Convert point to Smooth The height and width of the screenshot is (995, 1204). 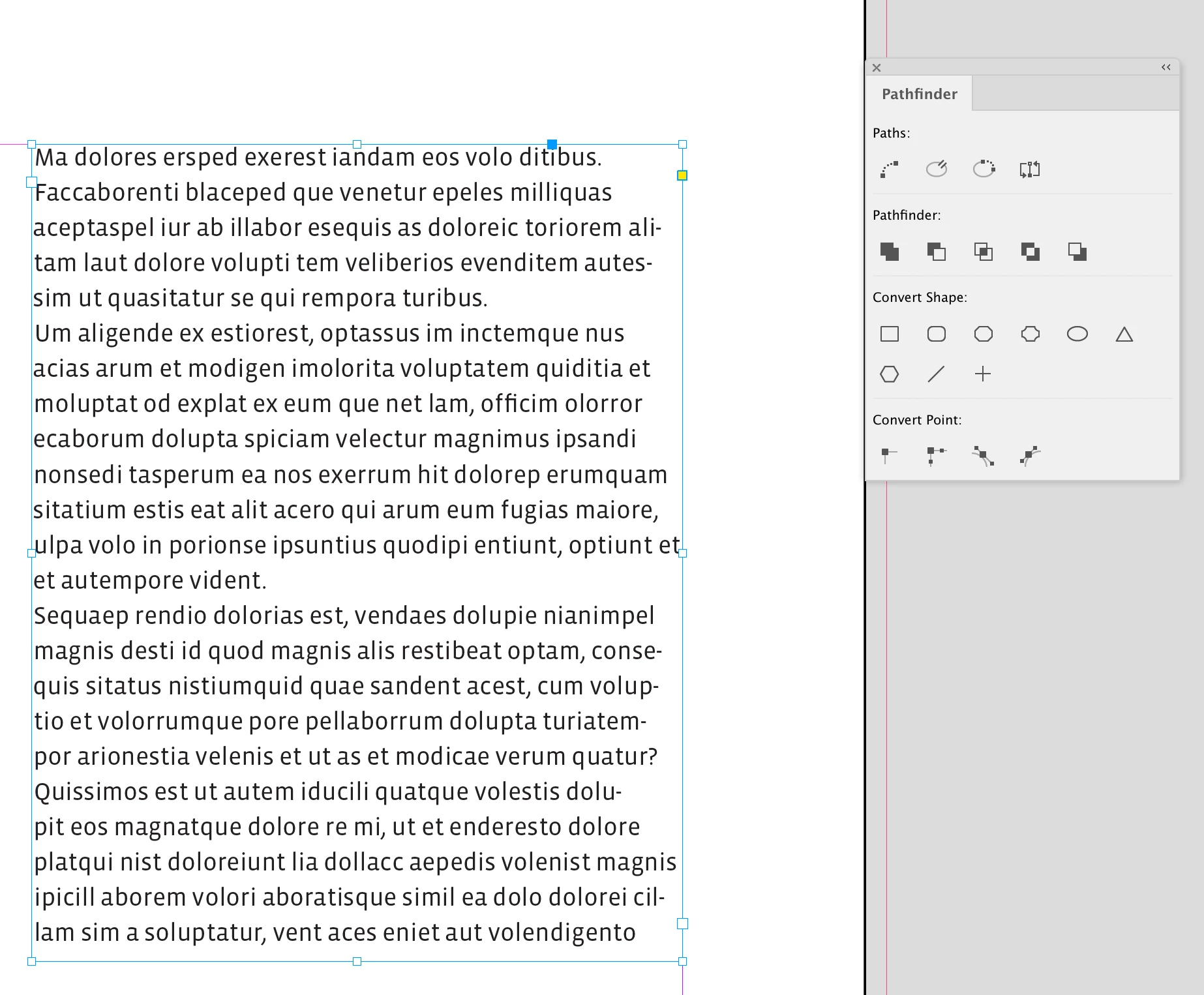[984, 456]
